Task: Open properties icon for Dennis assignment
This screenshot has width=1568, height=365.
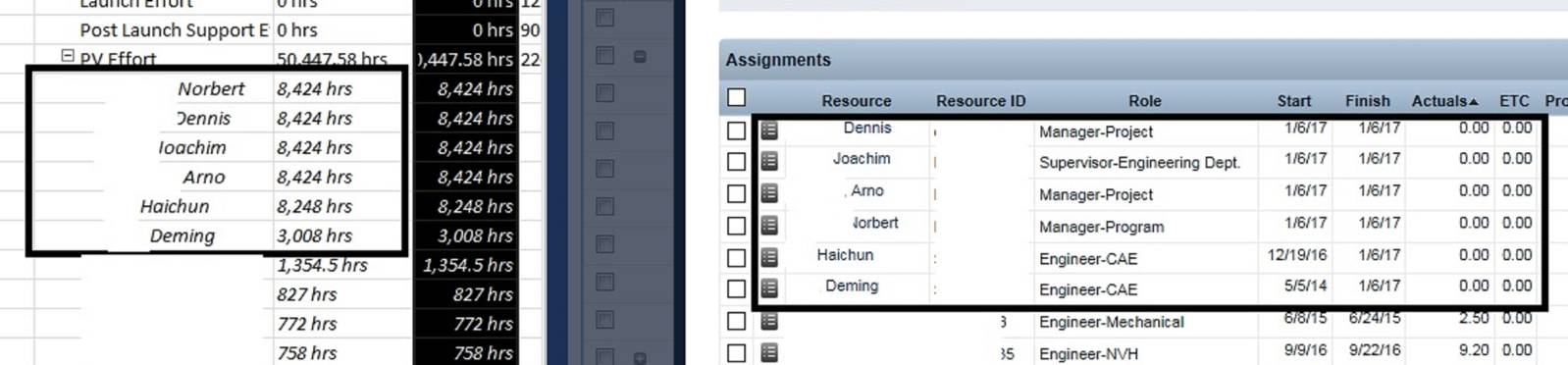Action: click(769, 130)
